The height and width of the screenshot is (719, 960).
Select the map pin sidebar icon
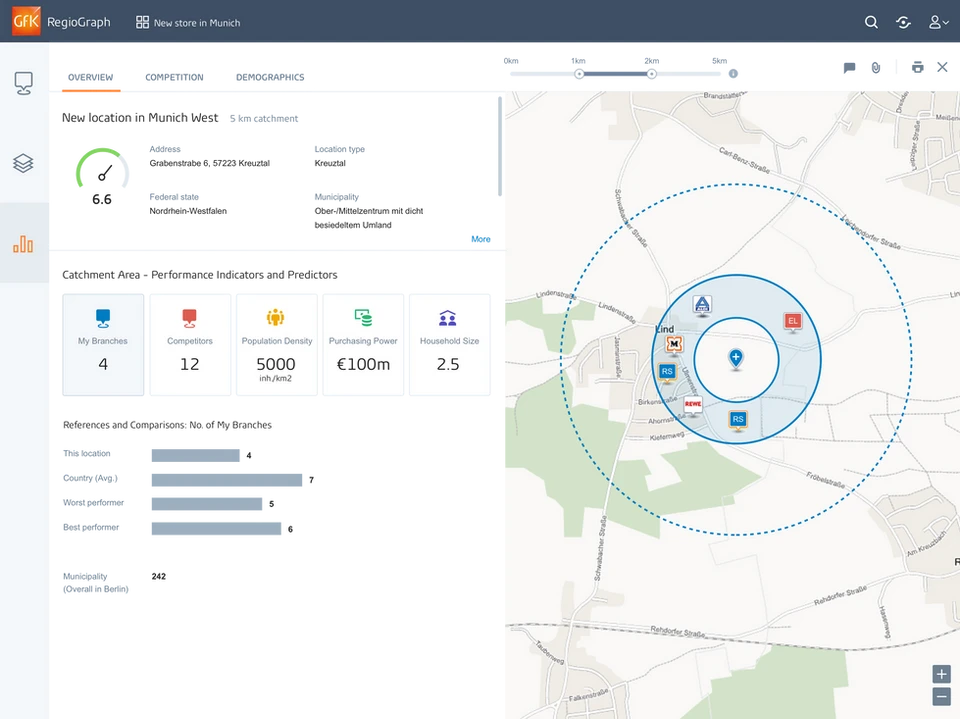(x=23, y=83)
